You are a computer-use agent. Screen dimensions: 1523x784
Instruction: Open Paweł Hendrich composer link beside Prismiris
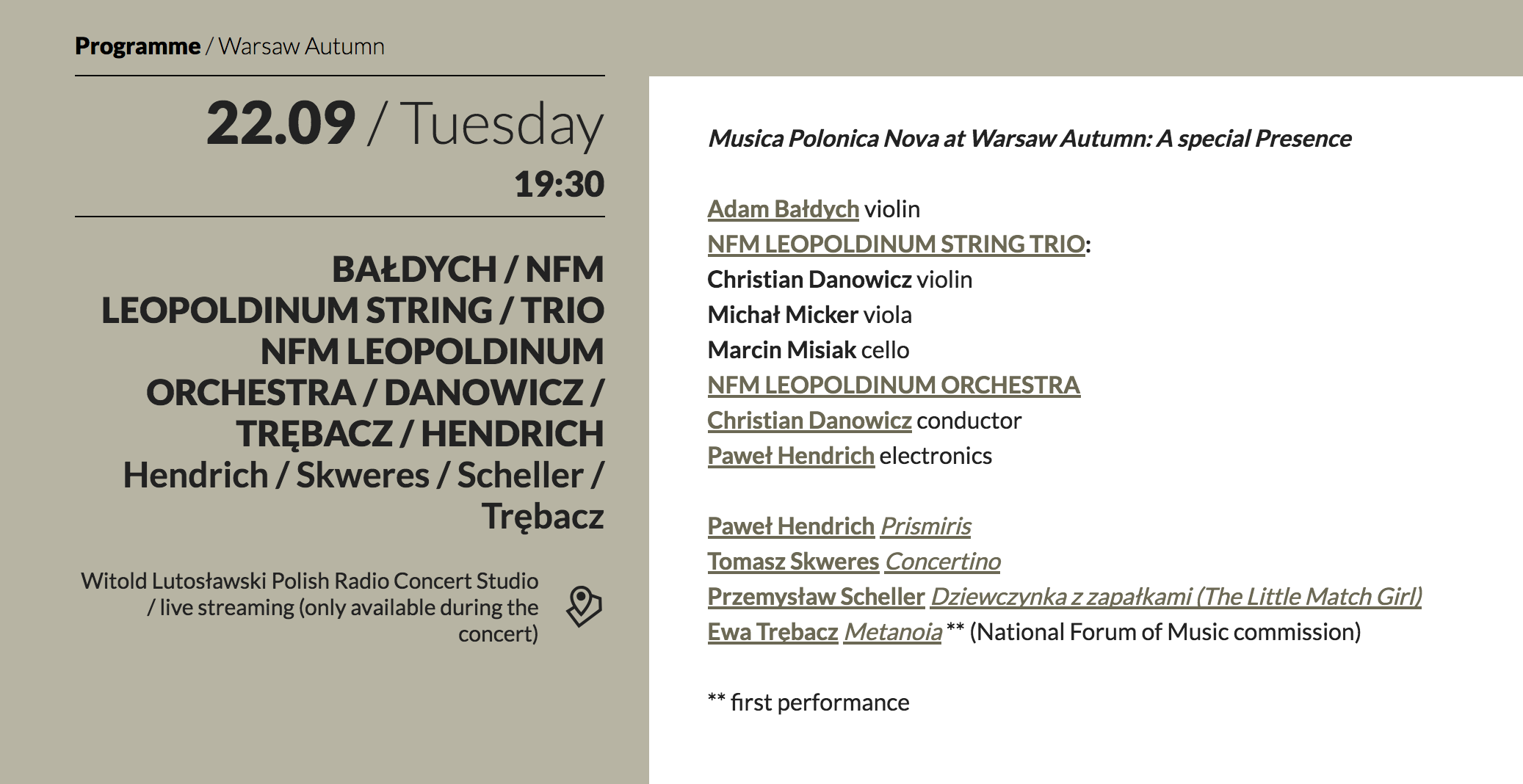(791, 526)
